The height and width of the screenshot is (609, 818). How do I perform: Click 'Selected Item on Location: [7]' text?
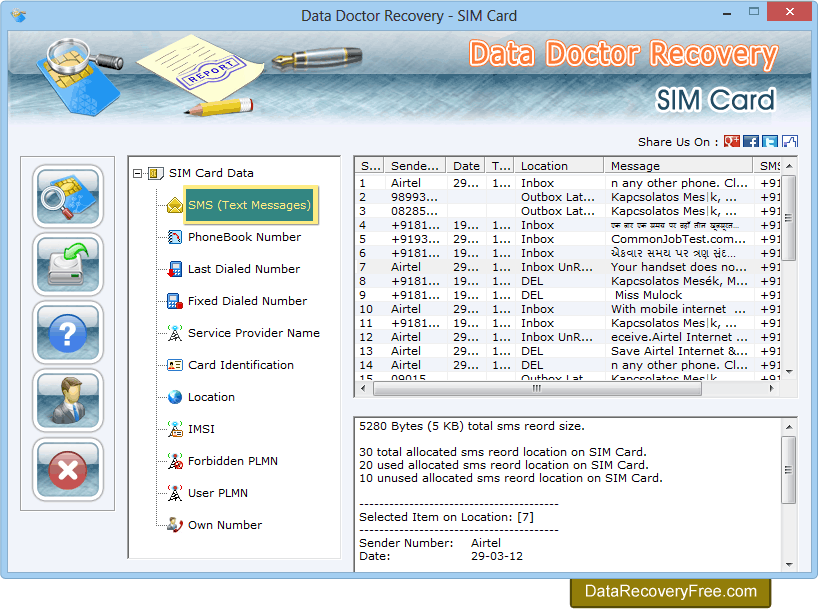(x=446, y=517)
